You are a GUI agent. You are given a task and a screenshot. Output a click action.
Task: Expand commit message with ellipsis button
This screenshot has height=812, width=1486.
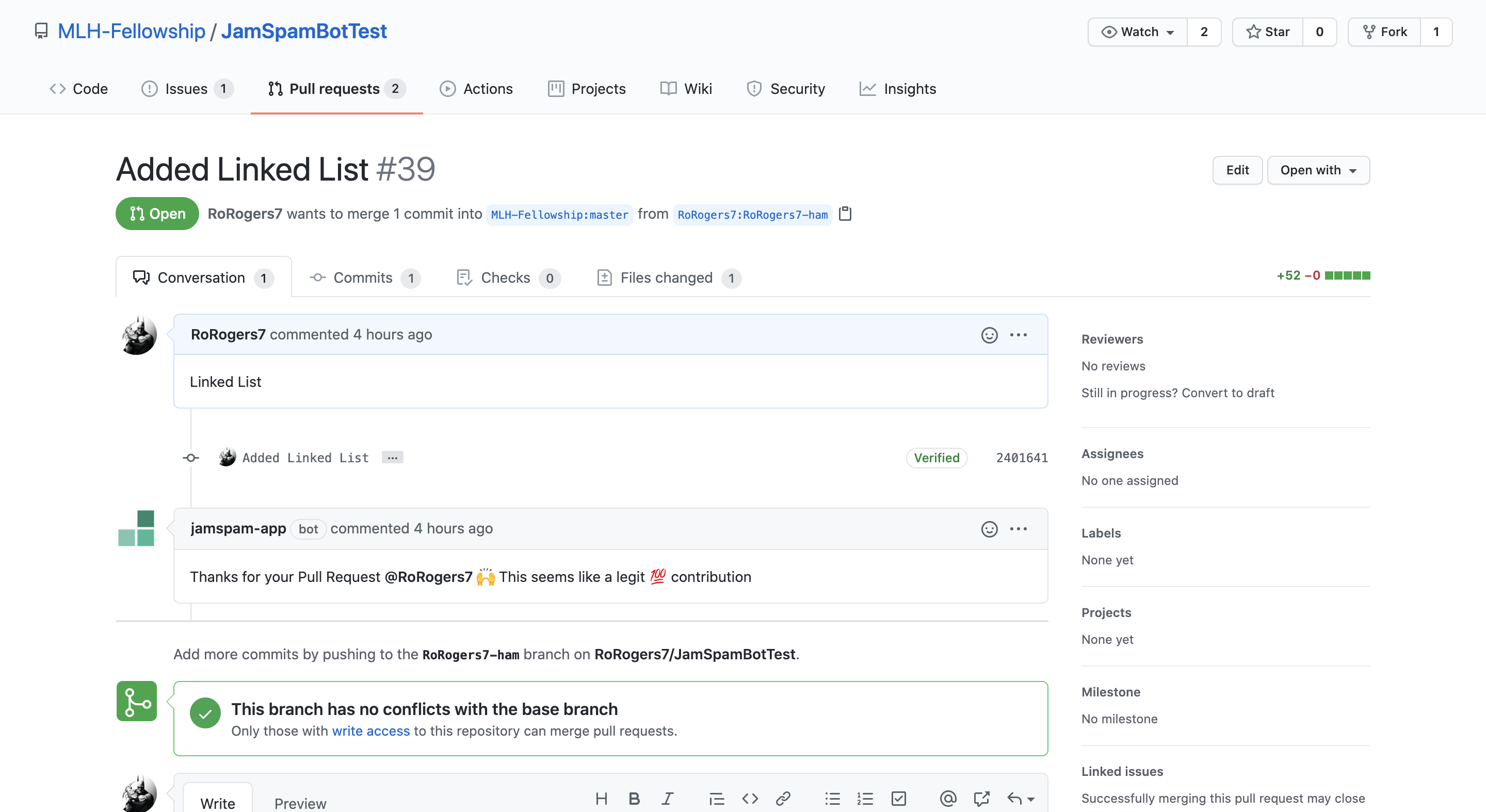coord(392,457)
